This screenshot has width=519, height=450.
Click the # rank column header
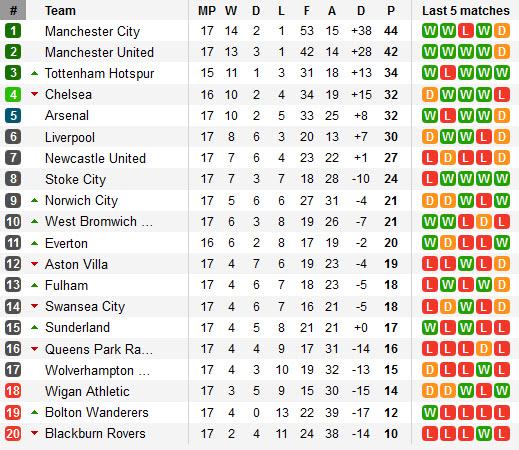click(13, 10)
